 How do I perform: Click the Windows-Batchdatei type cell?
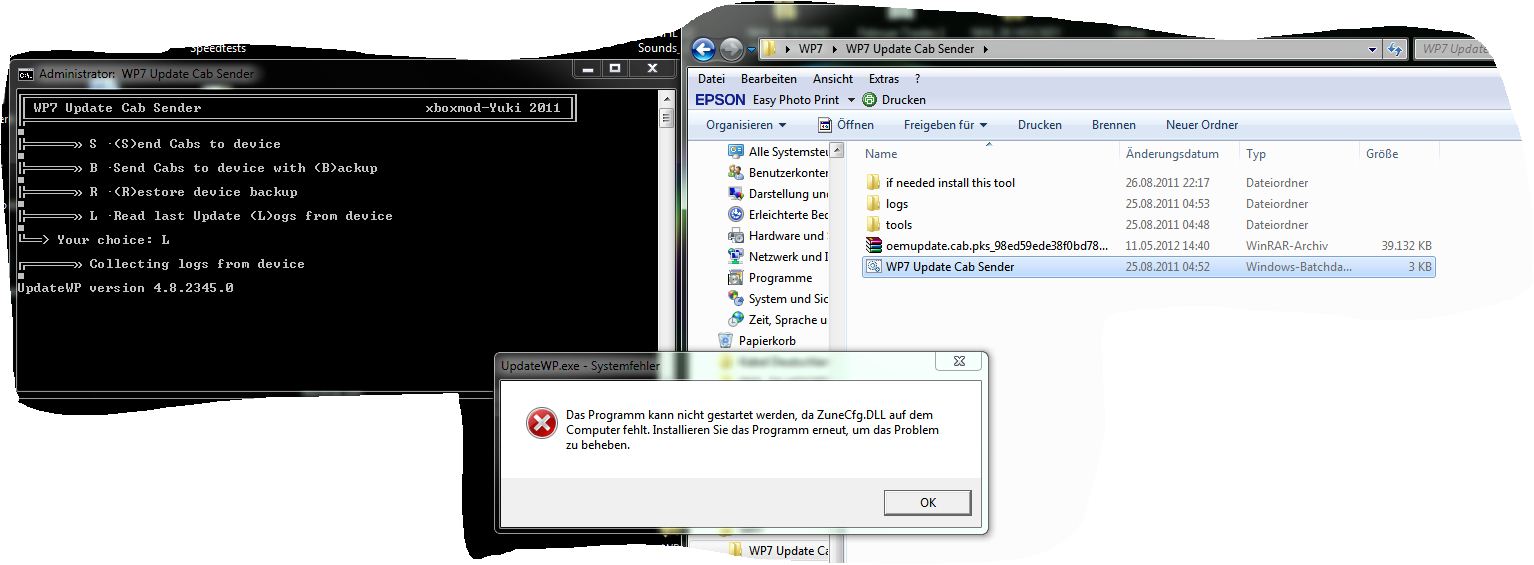1298,267
